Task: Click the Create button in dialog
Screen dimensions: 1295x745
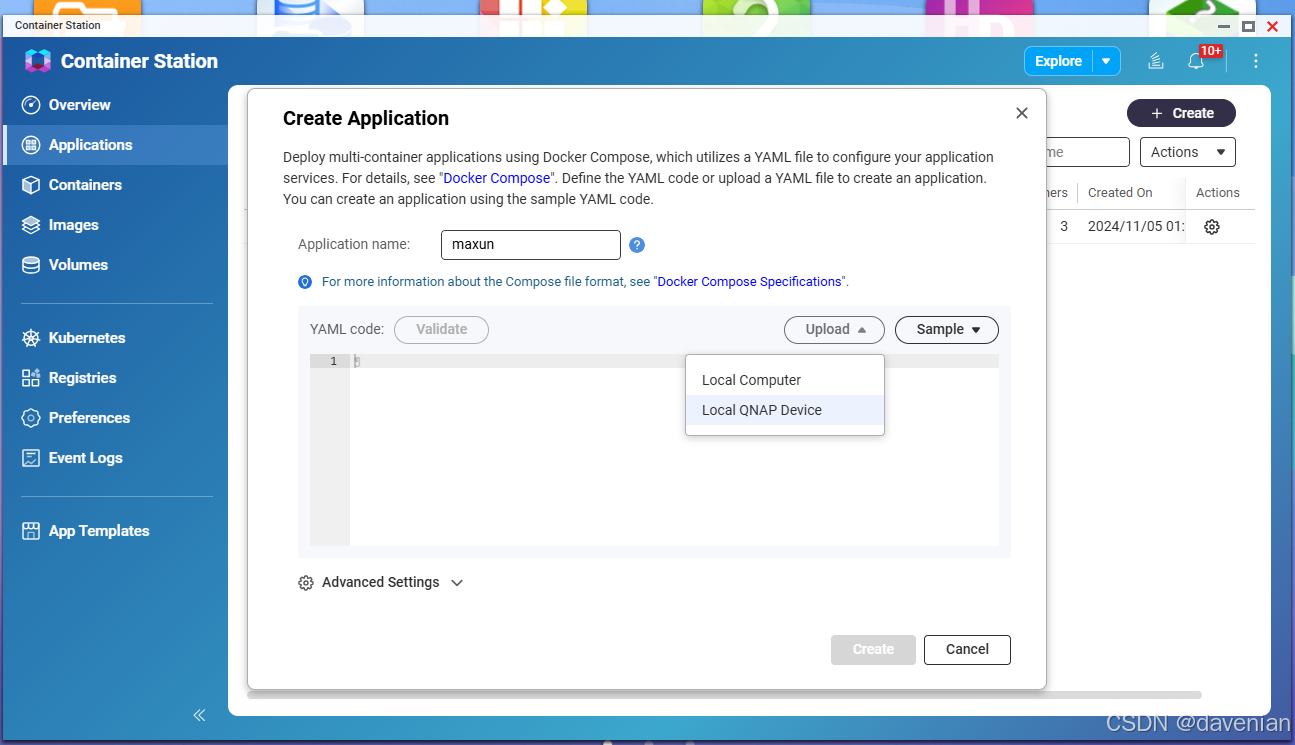Action: tap(873, 649)
